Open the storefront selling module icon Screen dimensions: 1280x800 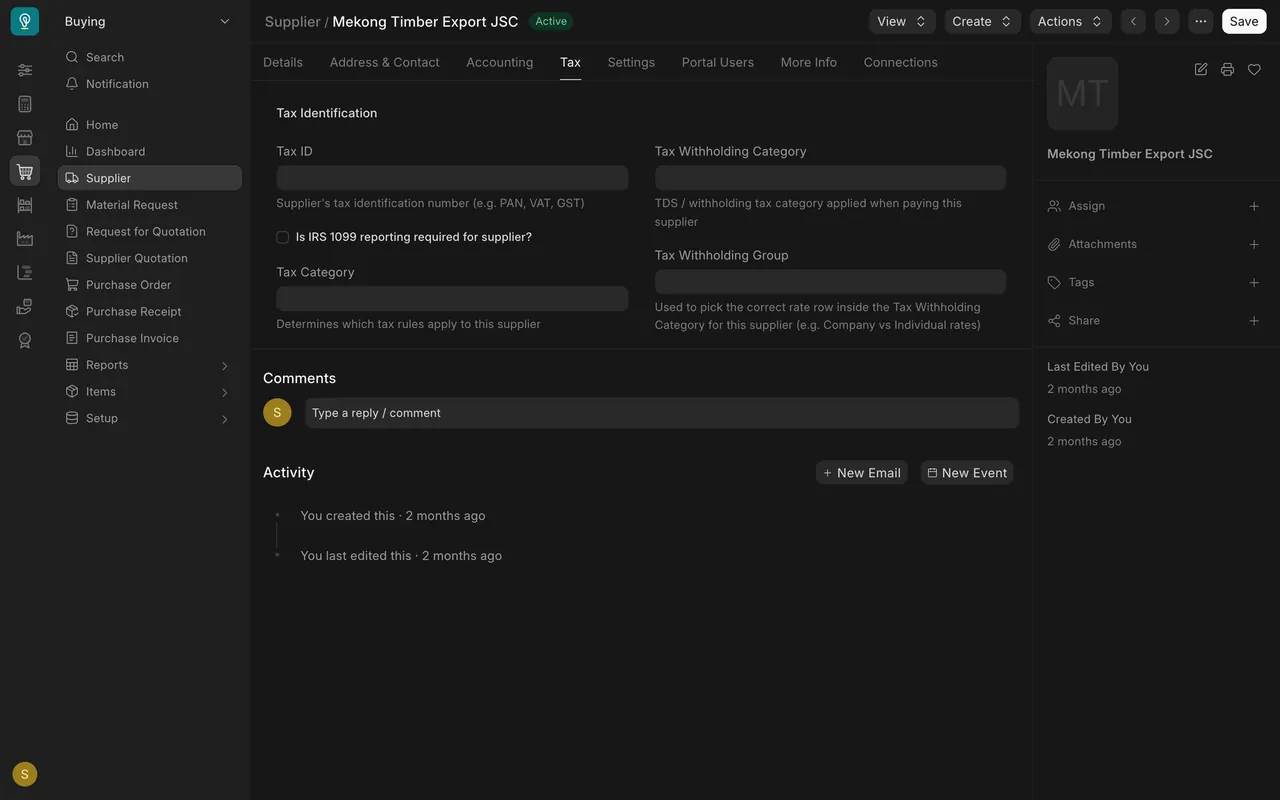coord(25,138)
